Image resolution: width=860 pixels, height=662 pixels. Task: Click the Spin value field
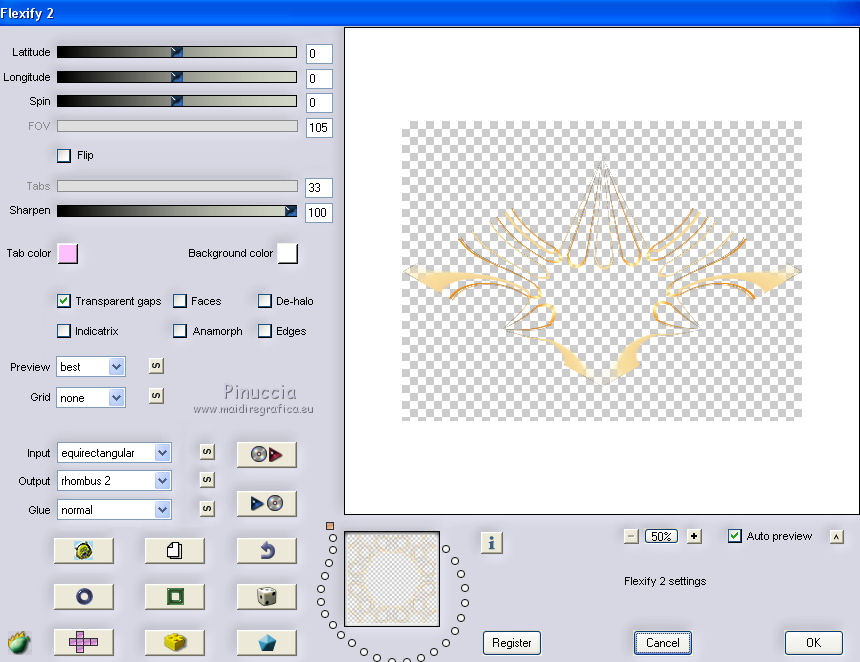pos(319,103)
